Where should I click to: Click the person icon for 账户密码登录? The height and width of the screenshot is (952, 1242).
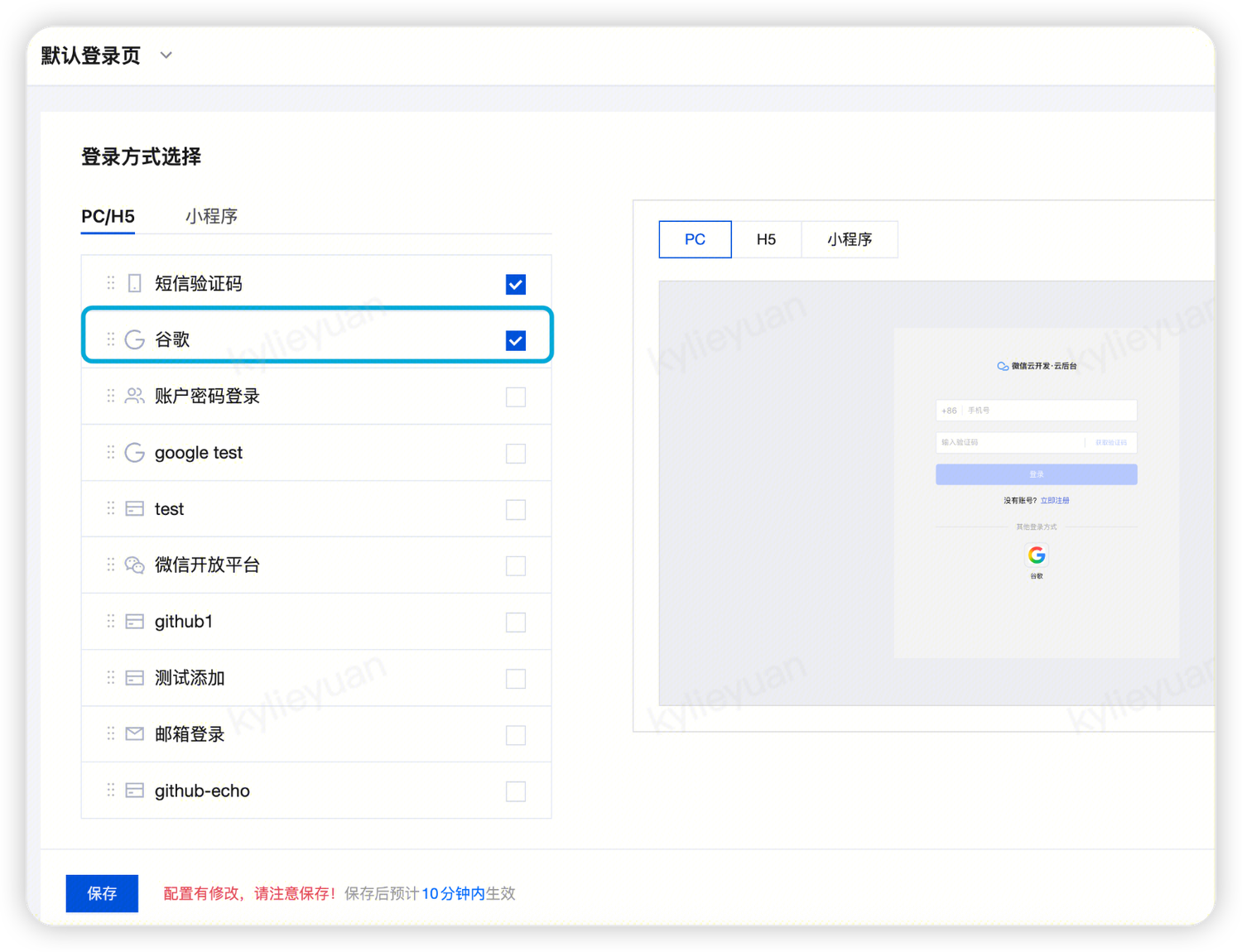(x=134, y=396)
